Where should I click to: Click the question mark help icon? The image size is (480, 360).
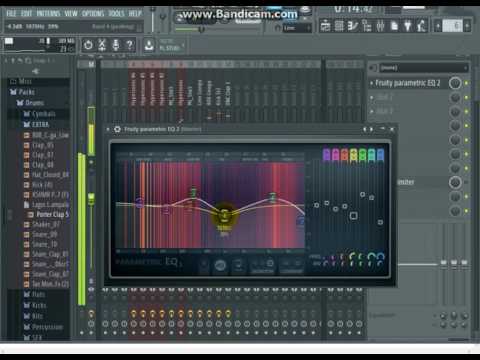point(130,45)
